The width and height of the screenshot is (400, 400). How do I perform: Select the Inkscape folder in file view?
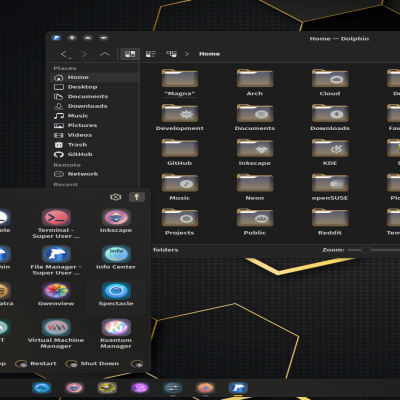(x=255, y=153)
